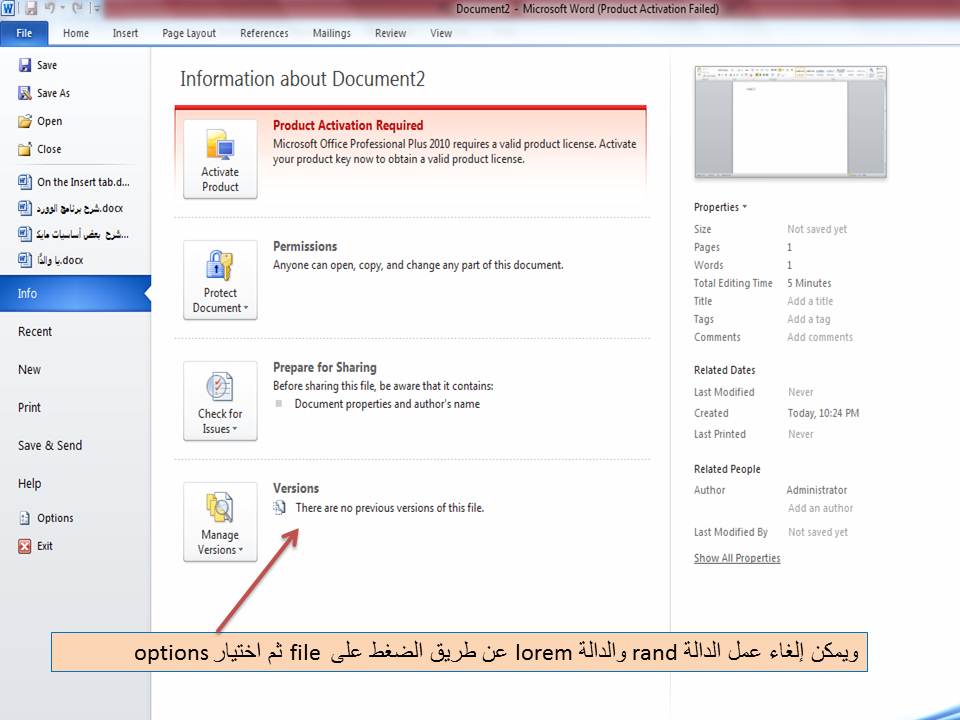Click the '5 Minutes' editing time value
Viewport: 960px width, 720px height.
click(809, 283)
